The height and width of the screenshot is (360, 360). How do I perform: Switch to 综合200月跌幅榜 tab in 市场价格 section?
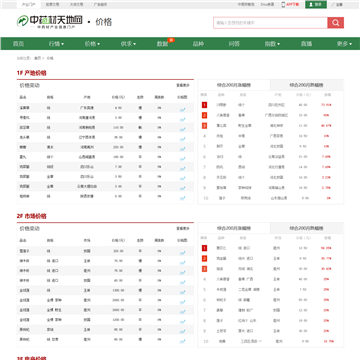tap(307, 228)
